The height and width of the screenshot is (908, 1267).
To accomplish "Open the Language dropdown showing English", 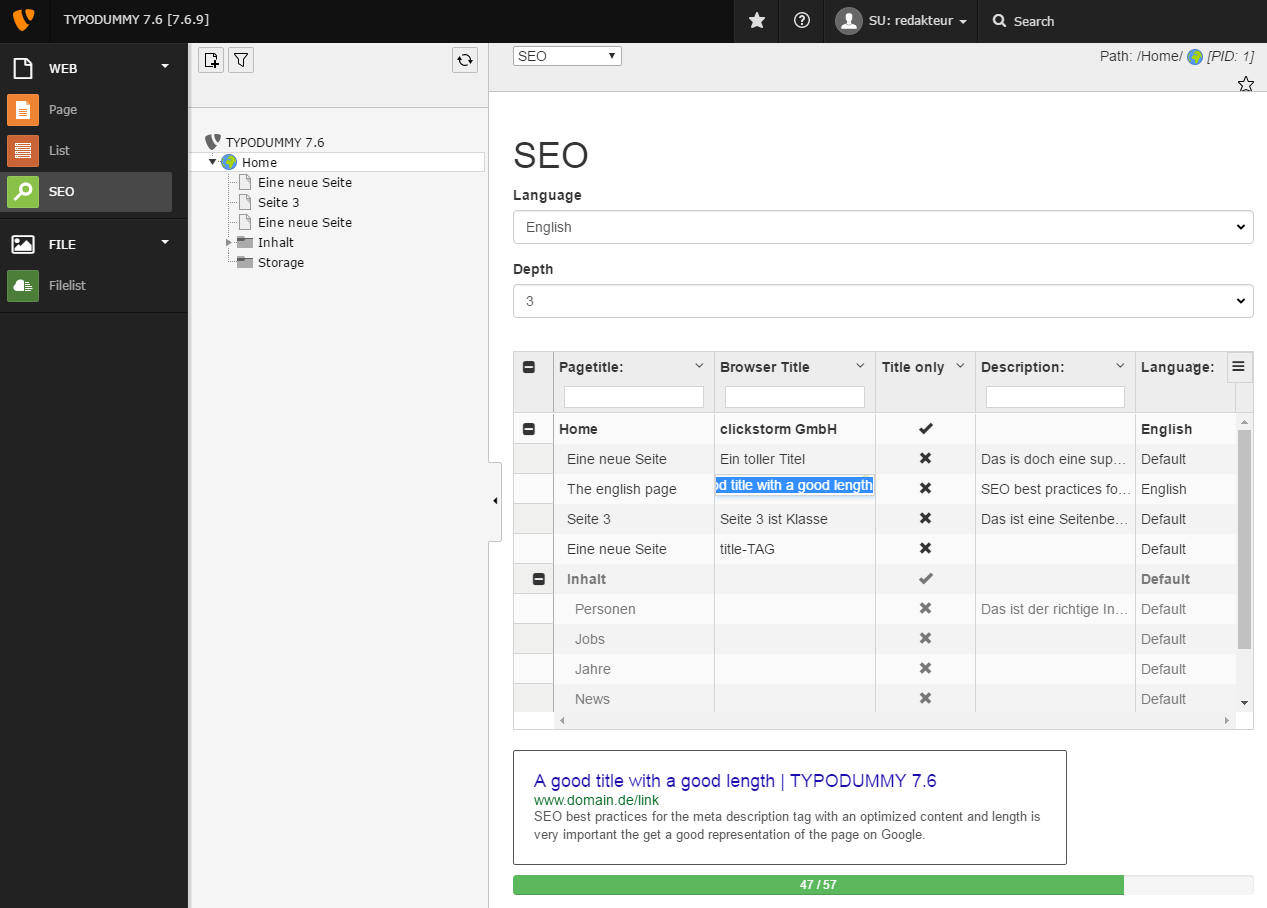I will click(x=882, y=227).
